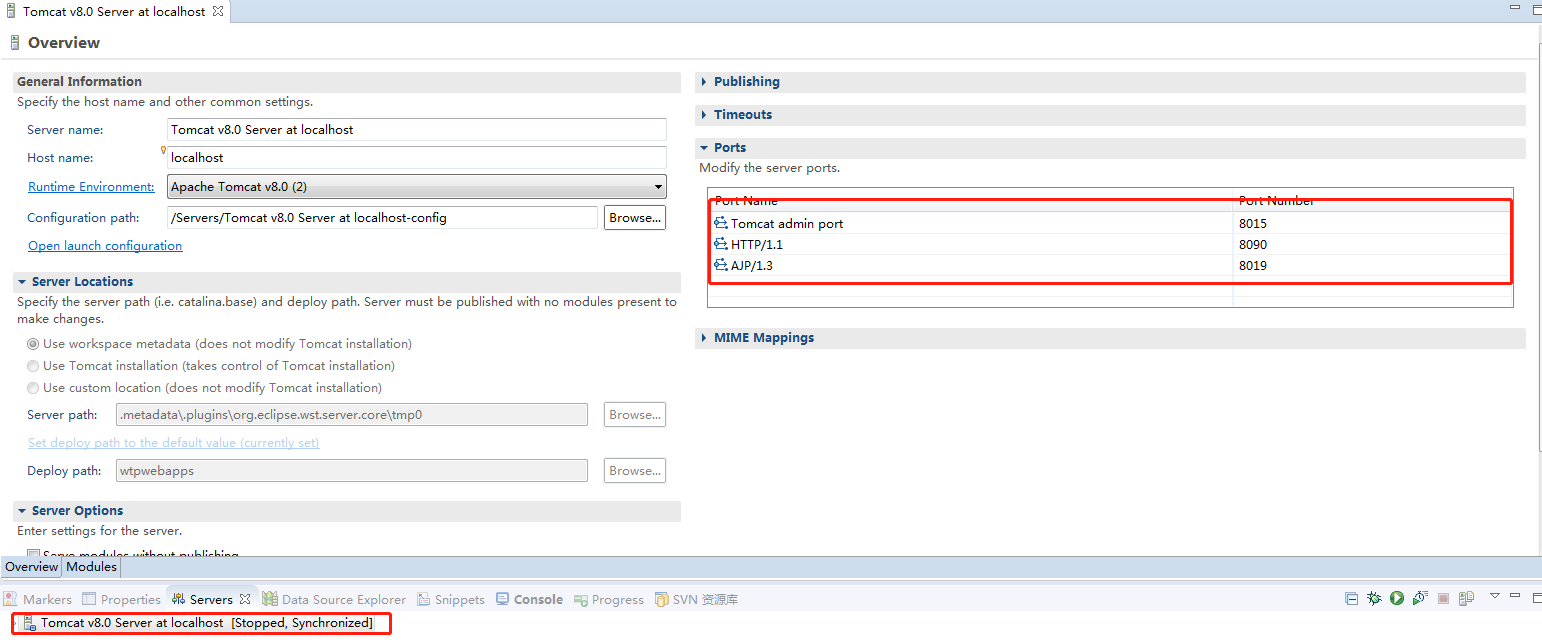Start the server in profile mode
This screenshot has width=1542, height=640.
click(1419, 598)
